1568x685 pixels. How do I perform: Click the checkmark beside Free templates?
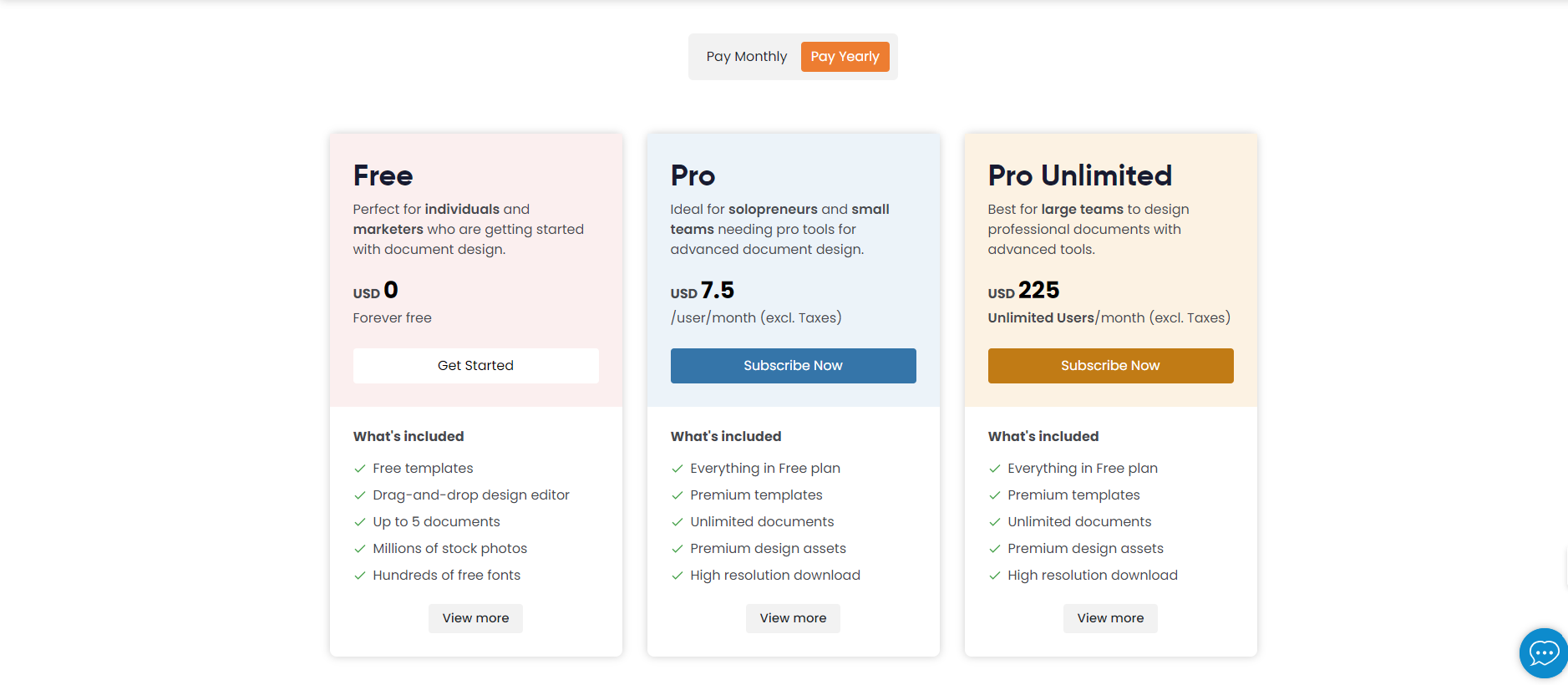click(360, 469)
